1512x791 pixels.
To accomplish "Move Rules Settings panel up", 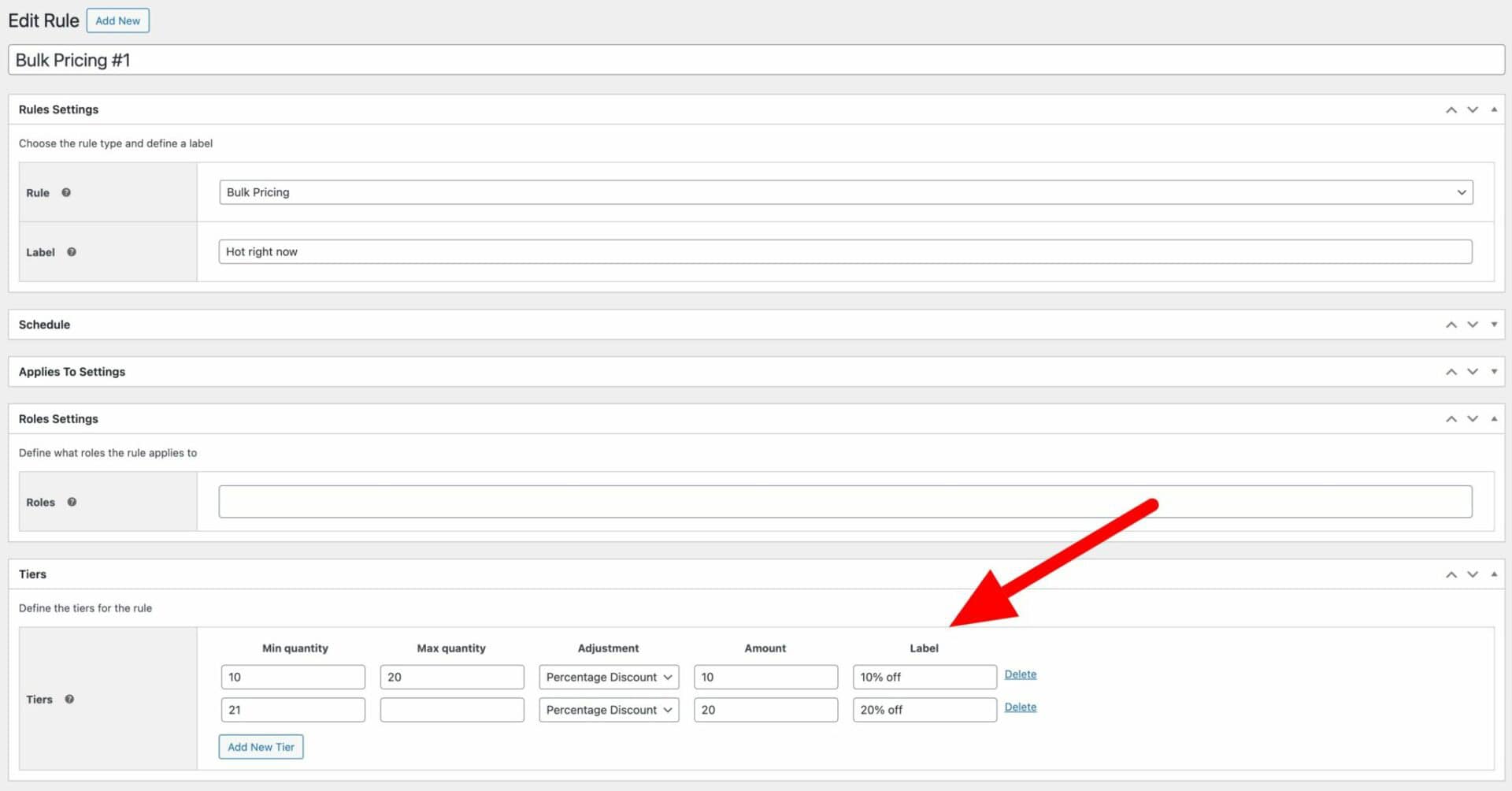I will (x=1451, y=110).
